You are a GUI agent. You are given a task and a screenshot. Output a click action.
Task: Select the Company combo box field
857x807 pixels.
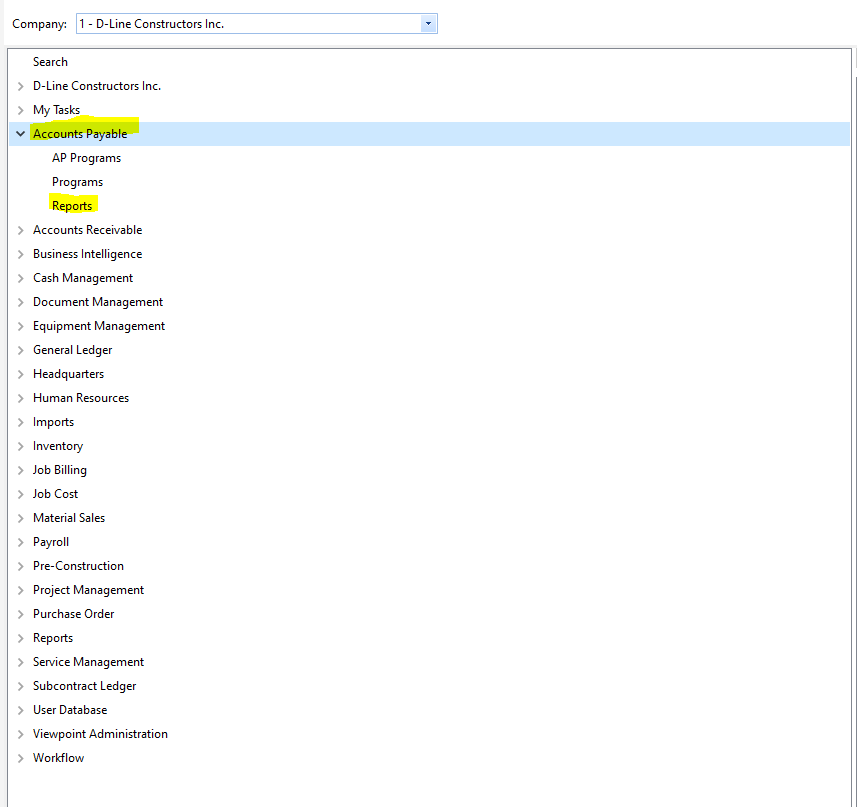(256, 23)
